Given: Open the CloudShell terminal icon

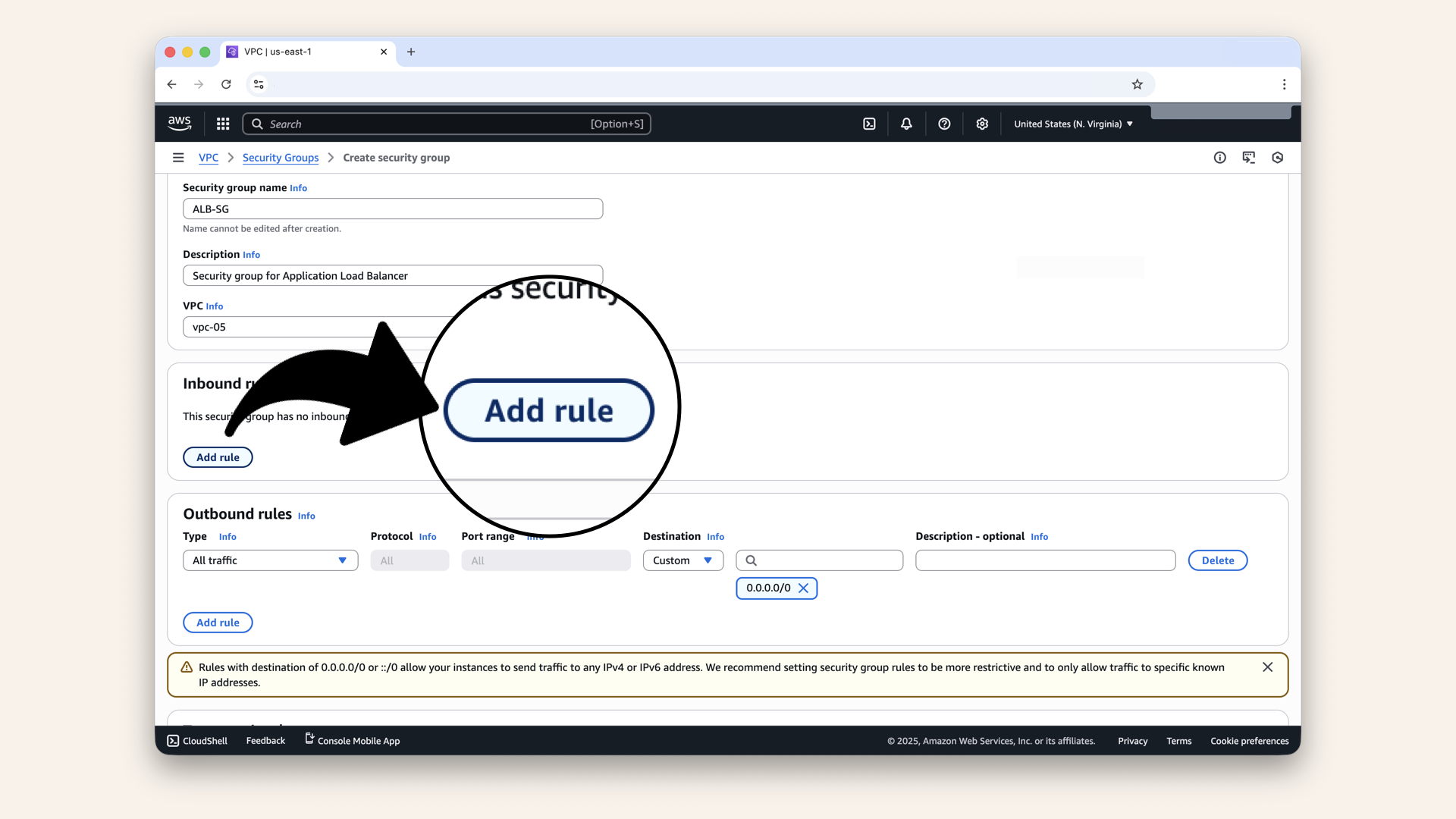Looking at the screenshot, I should pyautogui.click(x=173, y=741).
